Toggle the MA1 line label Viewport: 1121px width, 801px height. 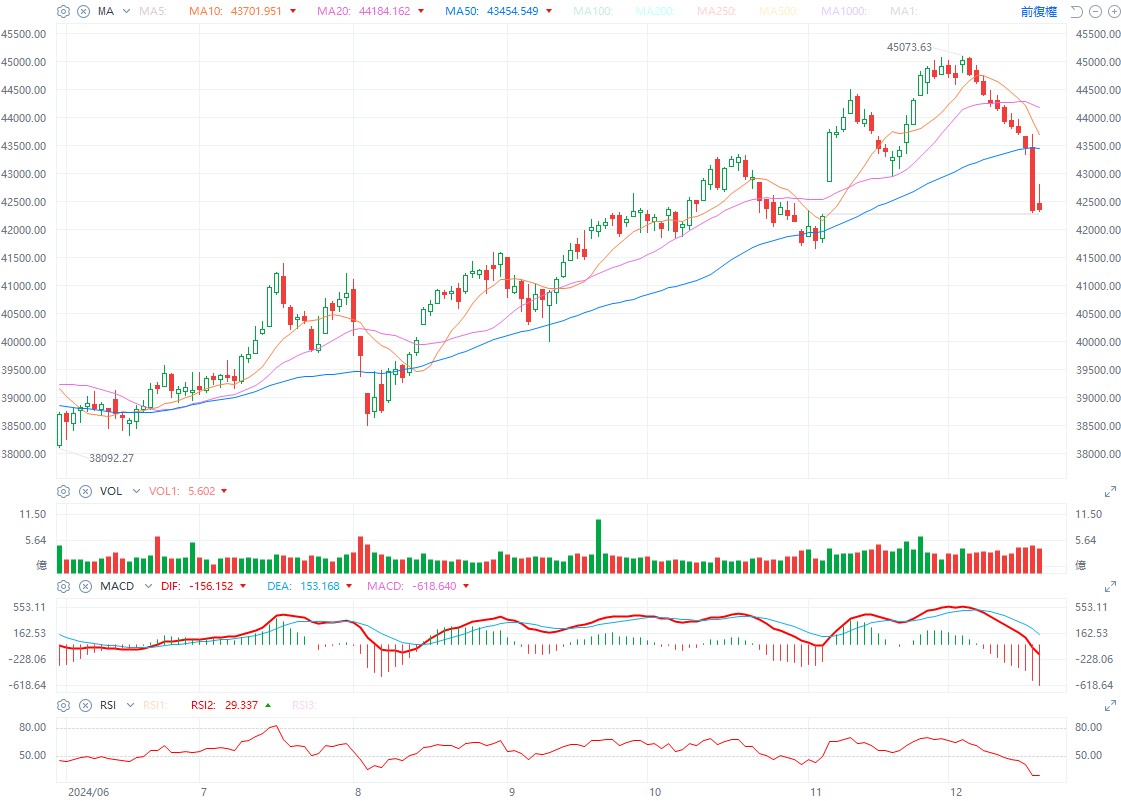[904, 11]
